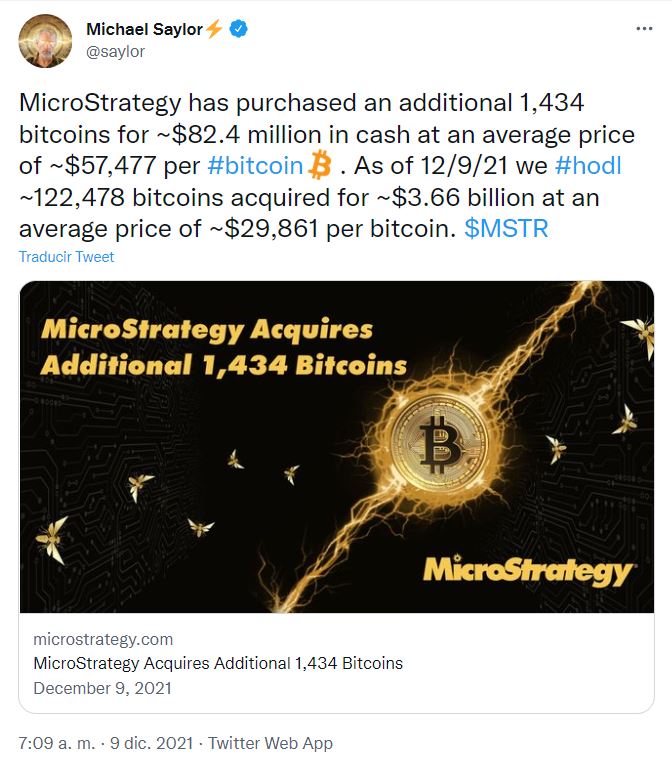
Task: Click the December 9, 2021 card date
Action: [102, 688]
